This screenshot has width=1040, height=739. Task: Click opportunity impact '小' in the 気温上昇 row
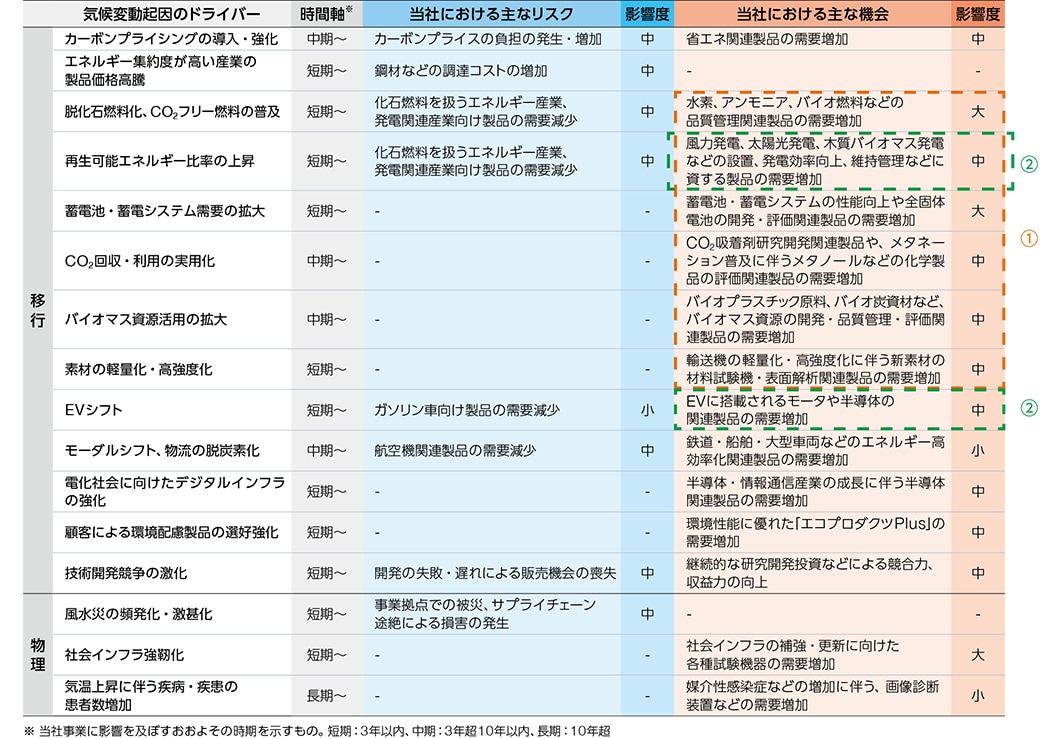point(978,695)
